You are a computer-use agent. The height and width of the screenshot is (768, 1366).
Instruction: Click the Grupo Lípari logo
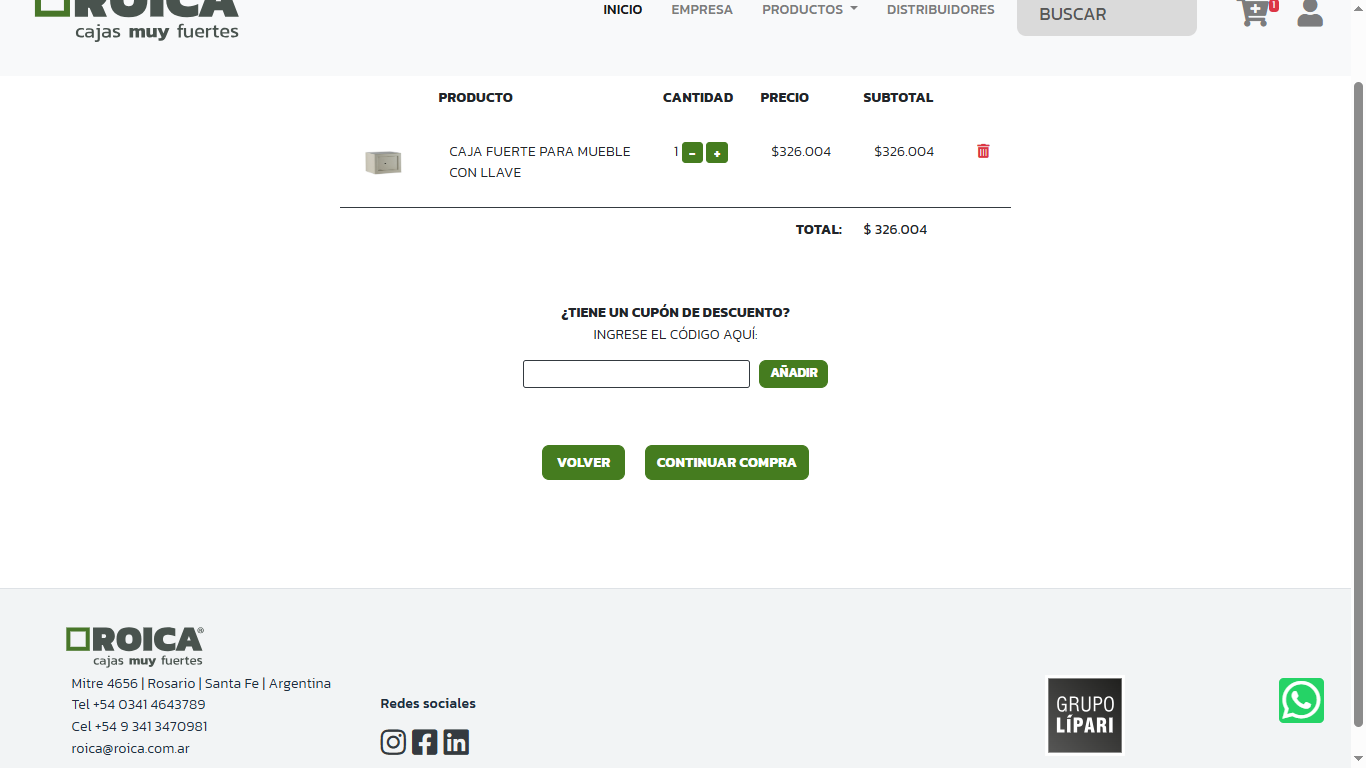tap(1085, 715)
